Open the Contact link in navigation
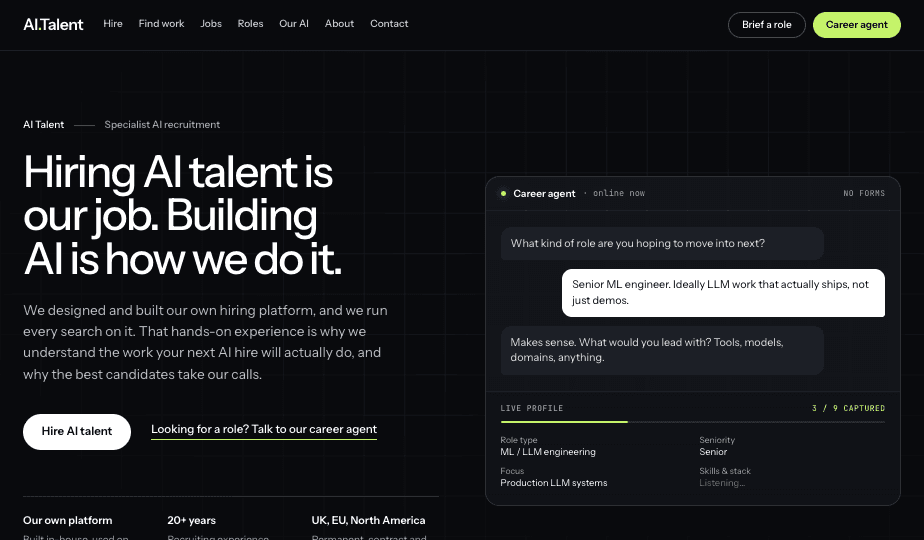 click(x=389, y=24)
